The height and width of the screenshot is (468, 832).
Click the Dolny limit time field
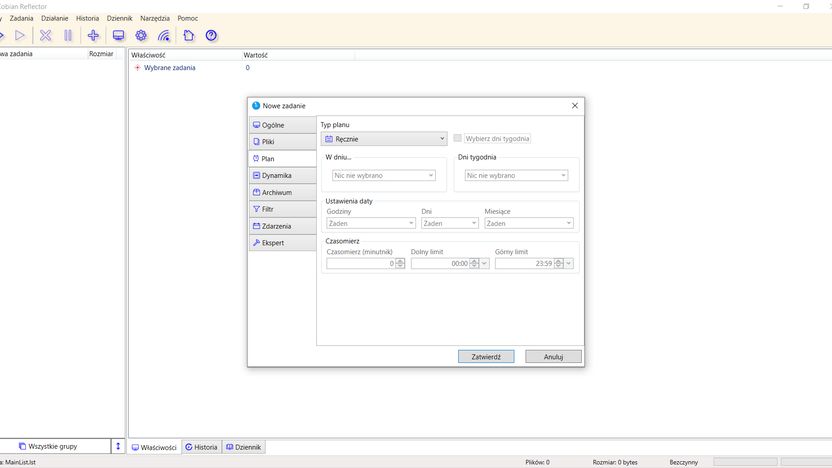coord(440,264)
